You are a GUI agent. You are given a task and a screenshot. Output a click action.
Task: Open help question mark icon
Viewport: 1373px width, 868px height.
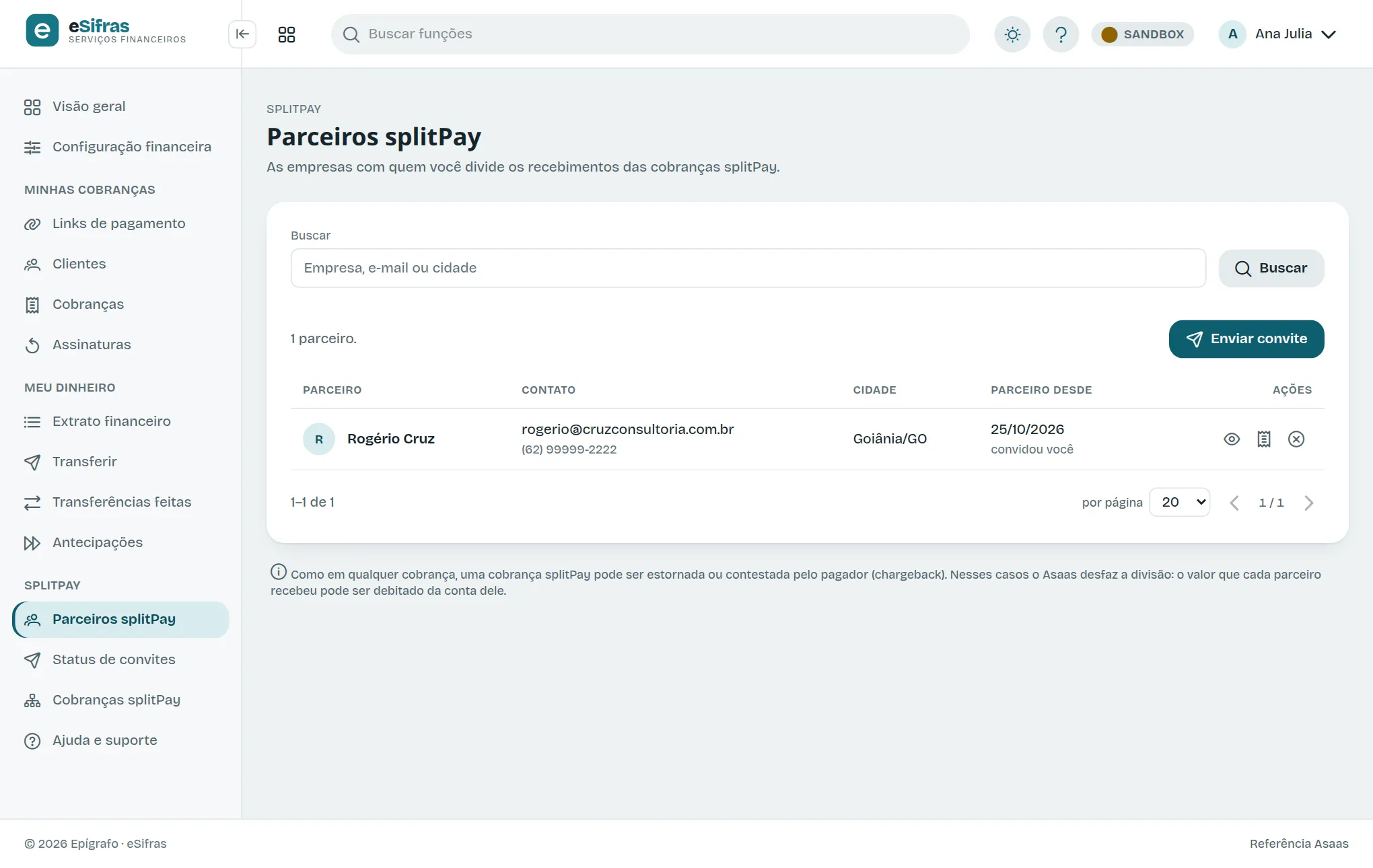(x=1061, y=34)
